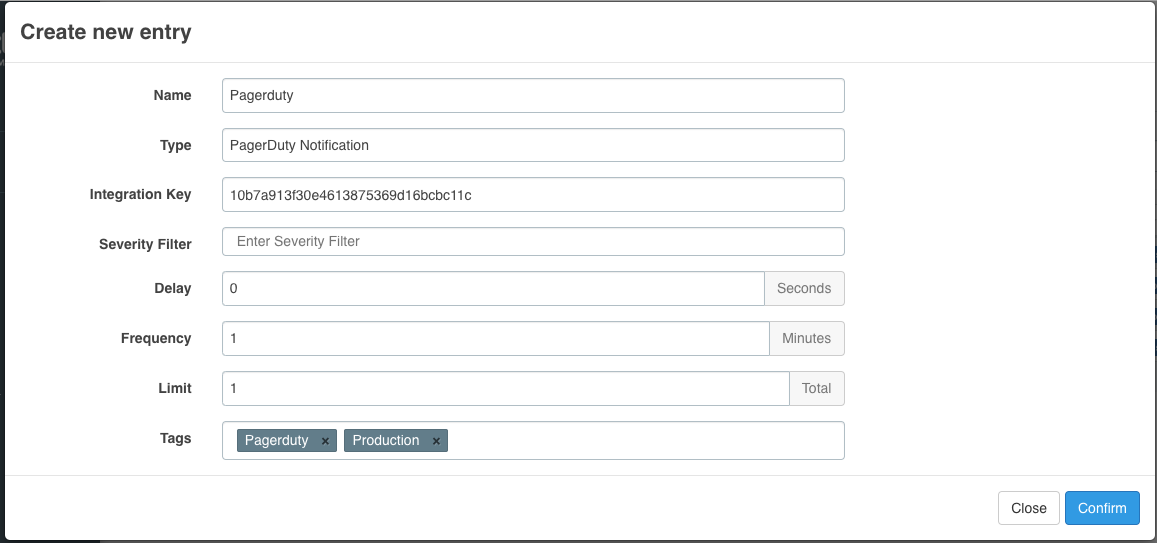The width and height of the screenshot is (1157, 543).
Task: Click the Minutes unit addon
Action: pos(806,338)
